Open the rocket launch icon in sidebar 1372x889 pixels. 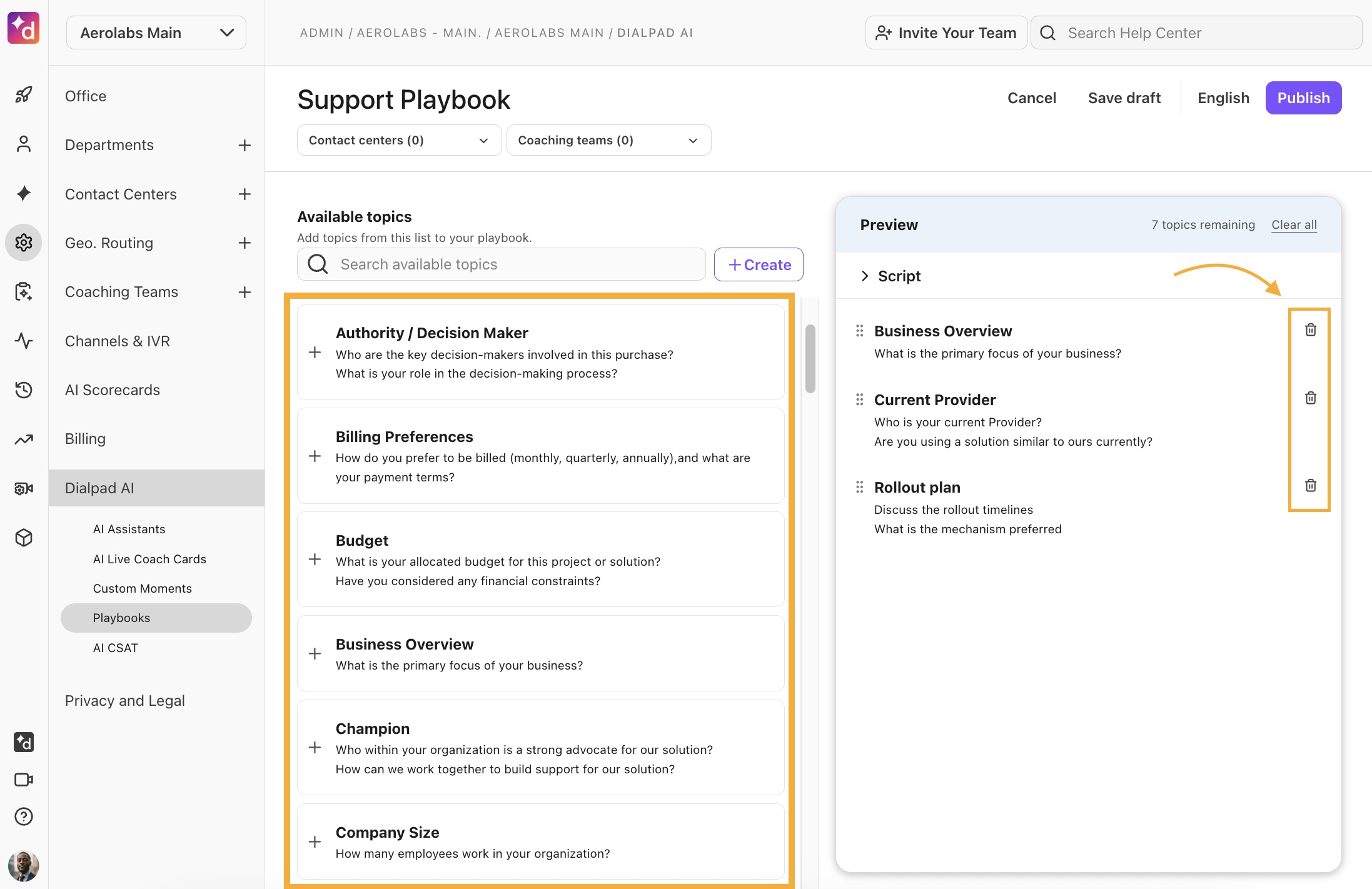(x=24, y=95)
